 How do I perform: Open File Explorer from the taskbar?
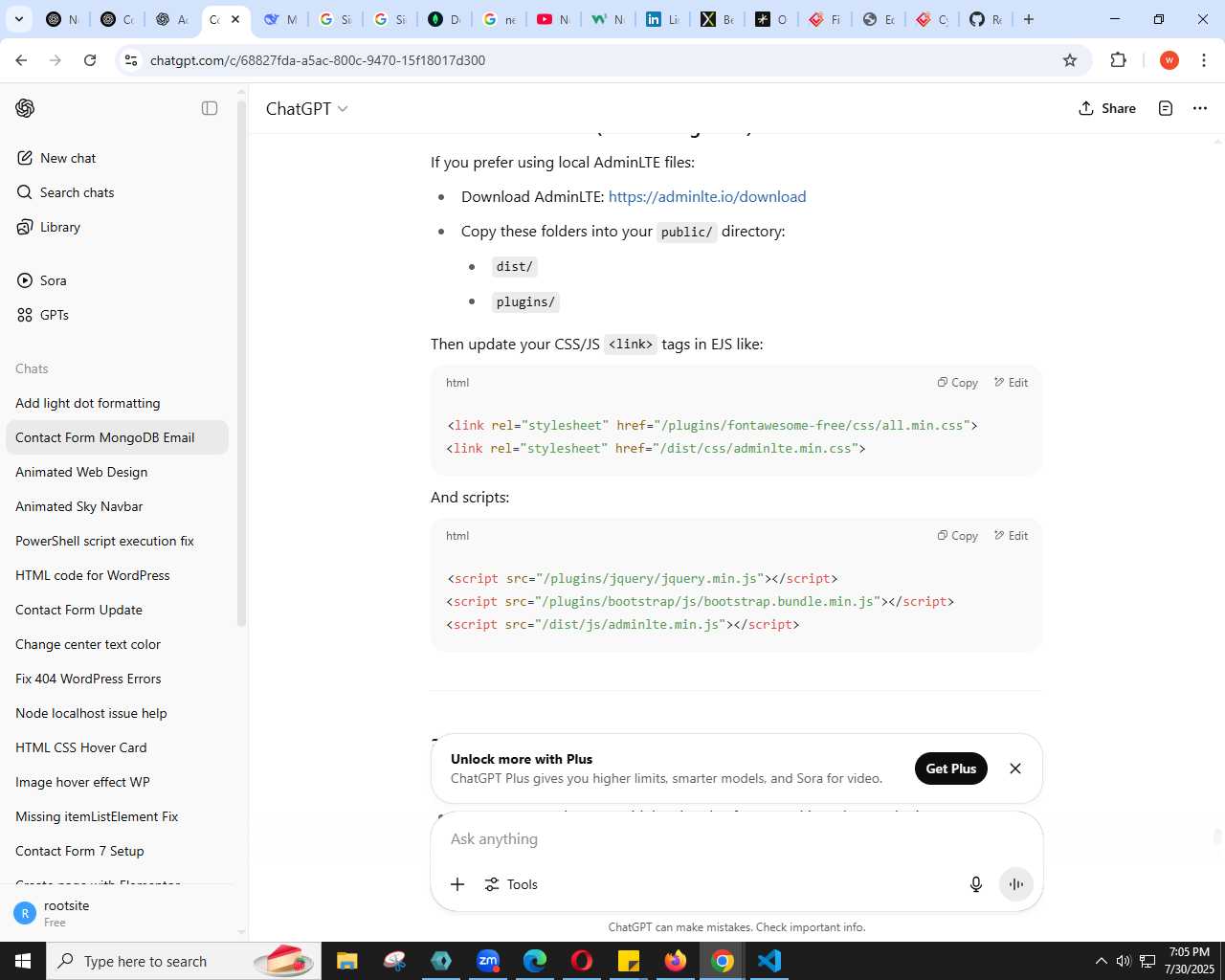click(346, 961)
